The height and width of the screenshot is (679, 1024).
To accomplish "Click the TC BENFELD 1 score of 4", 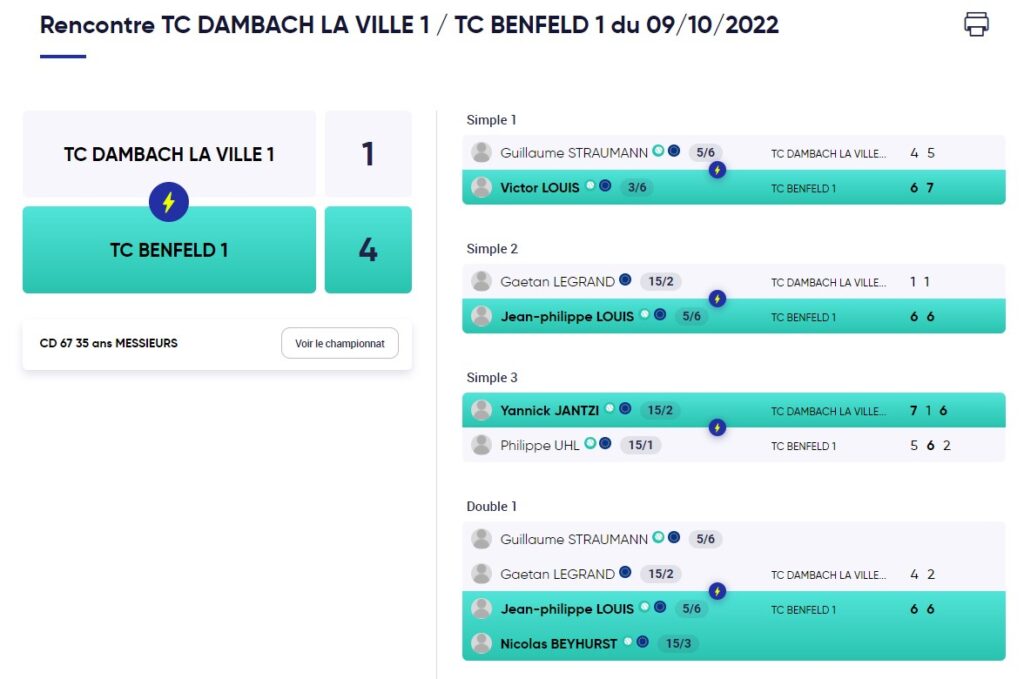I will (x=368, y=250).
